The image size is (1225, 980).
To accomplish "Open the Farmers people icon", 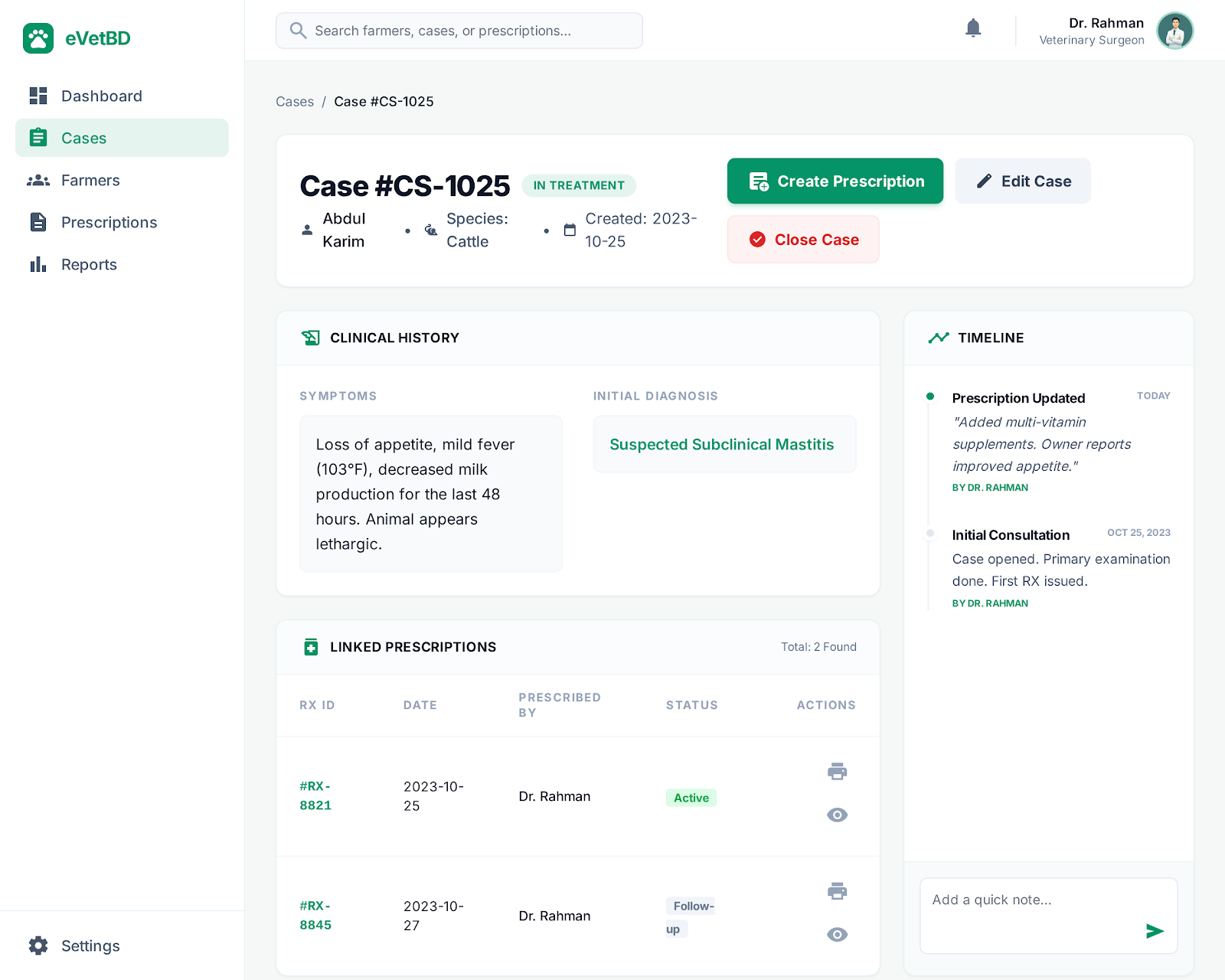I will pos(38,180).
